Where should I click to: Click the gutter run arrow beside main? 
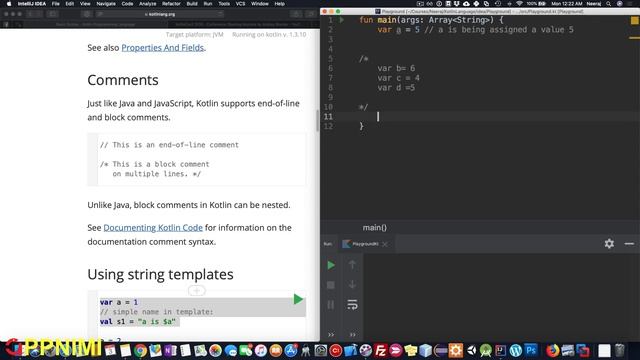[x=342, y=20]
